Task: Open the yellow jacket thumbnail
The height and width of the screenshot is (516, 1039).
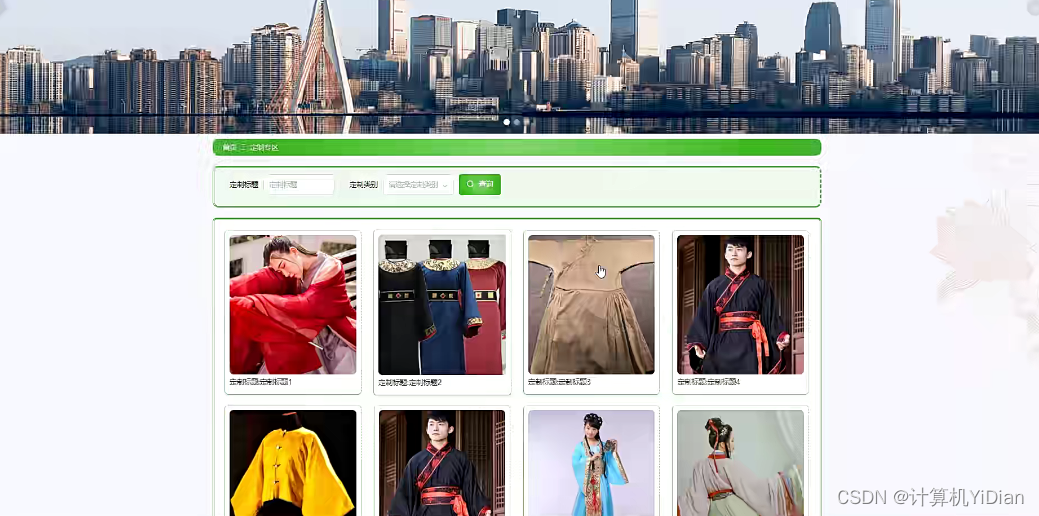Action: [293, 463]
